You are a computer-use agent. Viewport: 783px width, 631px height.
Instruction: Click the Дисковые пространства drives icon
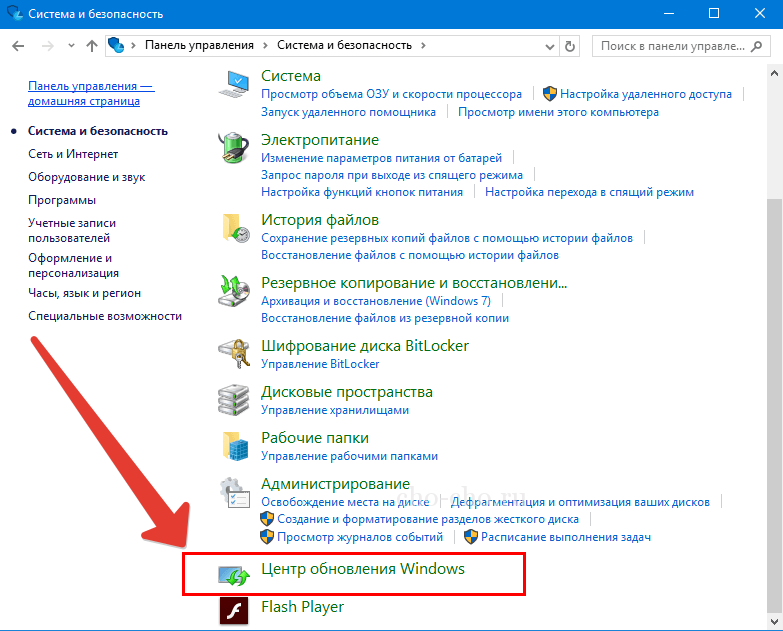click(x=233, y=400)
